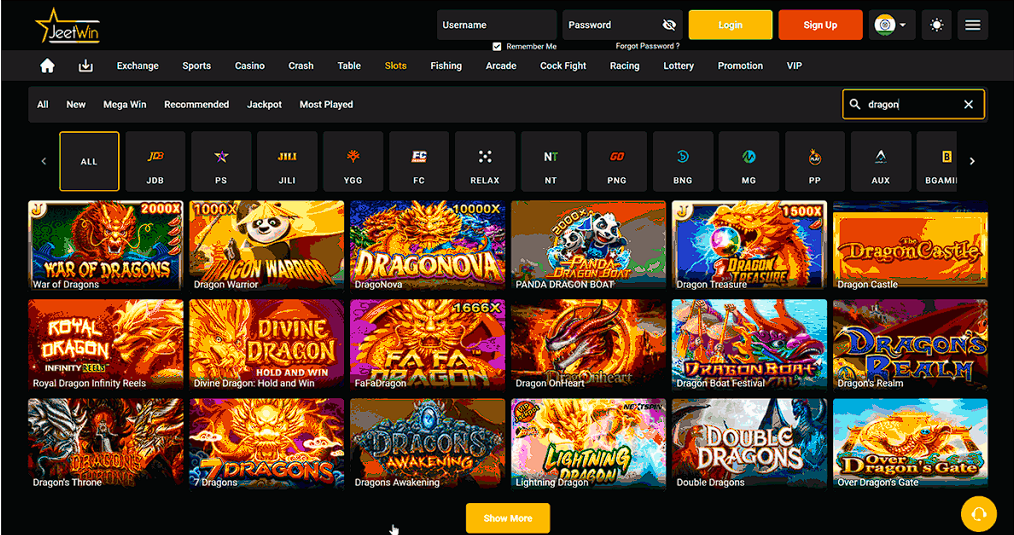
Task: Open Dragon Castle game
Action: pyautogui.click(x=911, y=245)
